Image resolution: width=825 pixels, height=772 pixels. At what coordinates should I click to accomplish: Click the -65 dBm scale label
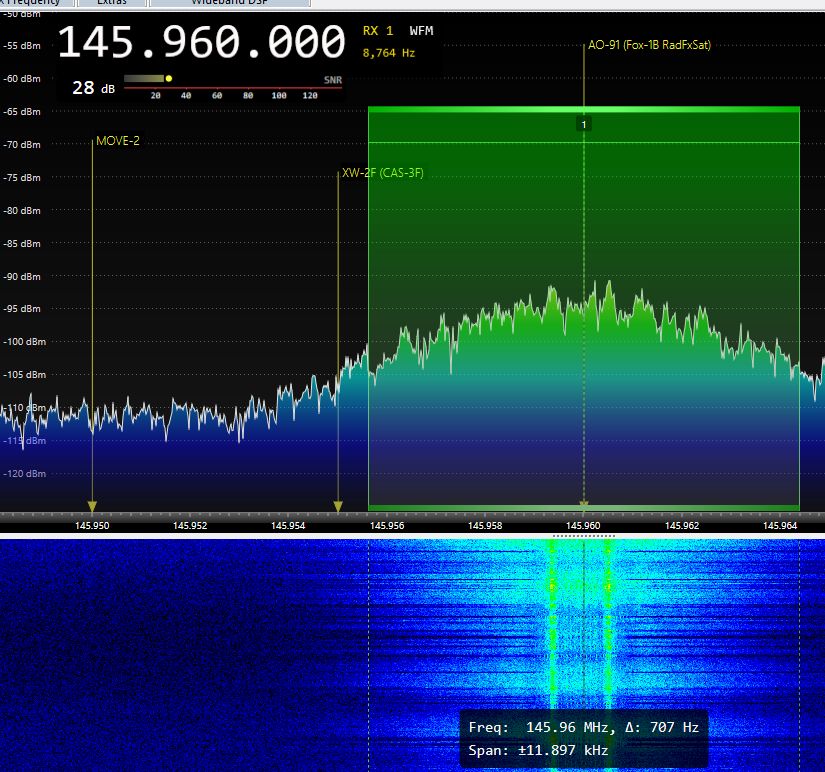click(22, 112)
